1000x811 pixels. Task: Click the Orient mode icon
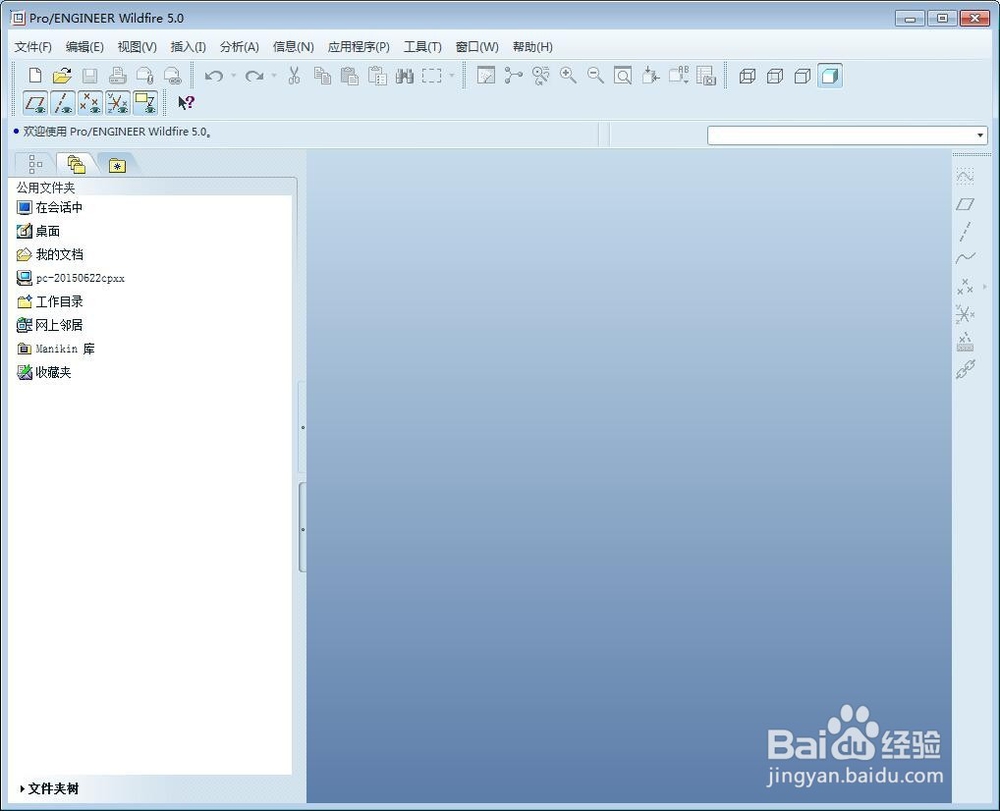click(541, 76)
